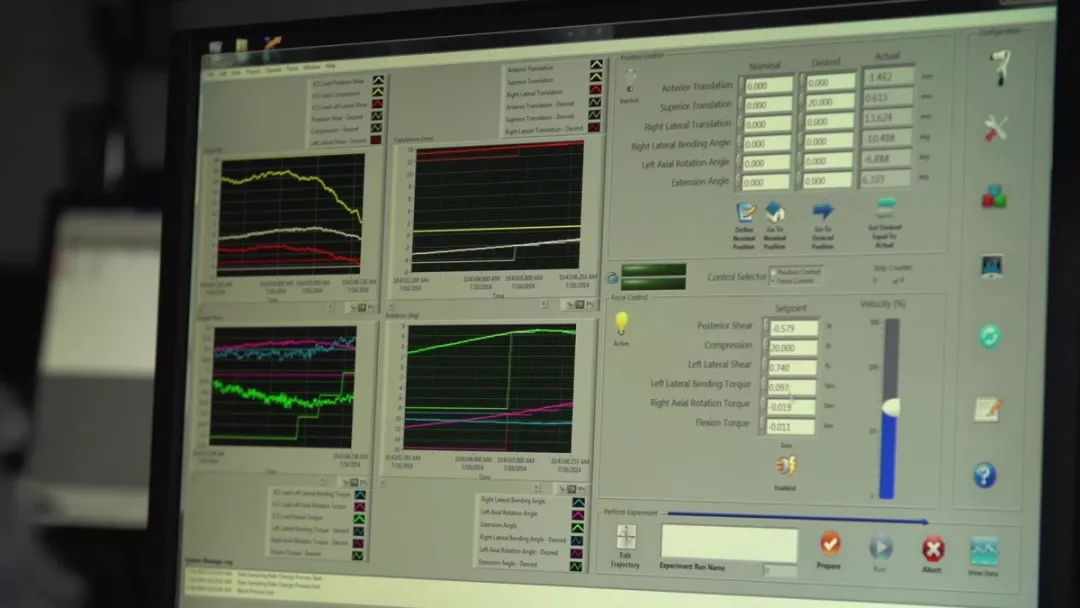1080x608 pixels.
Task: Click the Go To Desired Position arrow
Action: 822,211
